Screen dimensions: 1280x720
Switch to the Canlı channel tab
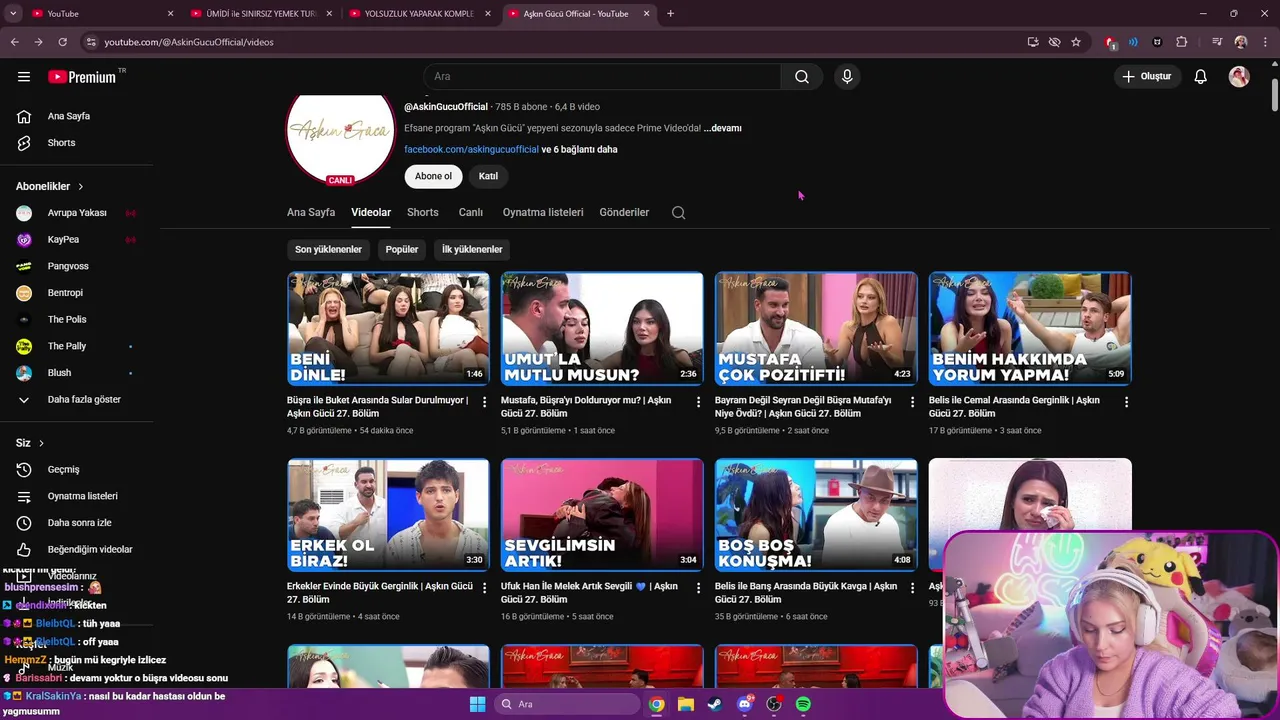[471, 212]
